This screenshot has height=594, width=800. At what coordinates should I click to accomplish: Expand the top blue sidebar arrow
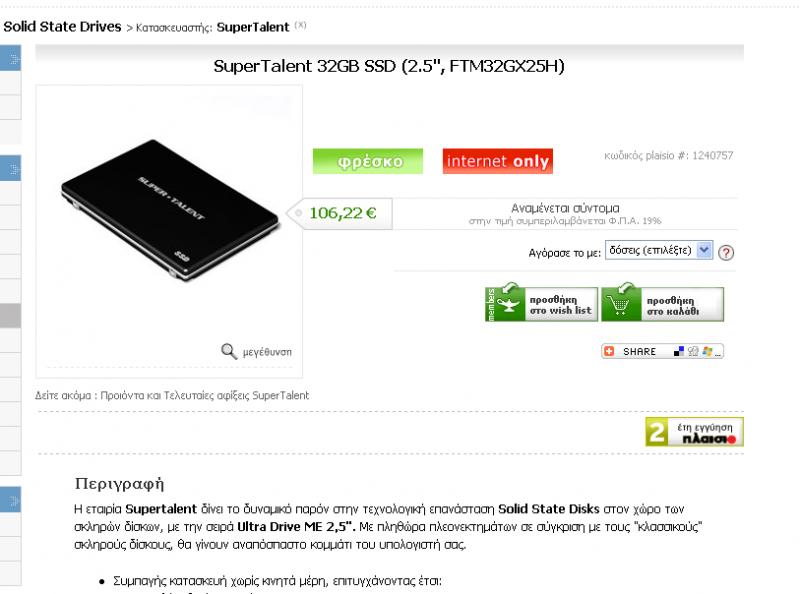point(11,58)
